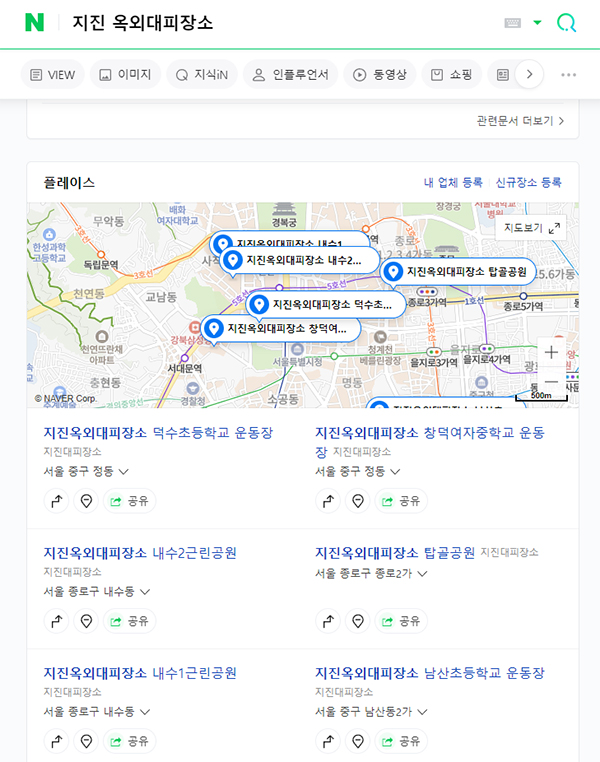Show 탑골공원 location pin
The image size is (600, 762).
pyautogui.click(x=358, y=621)
